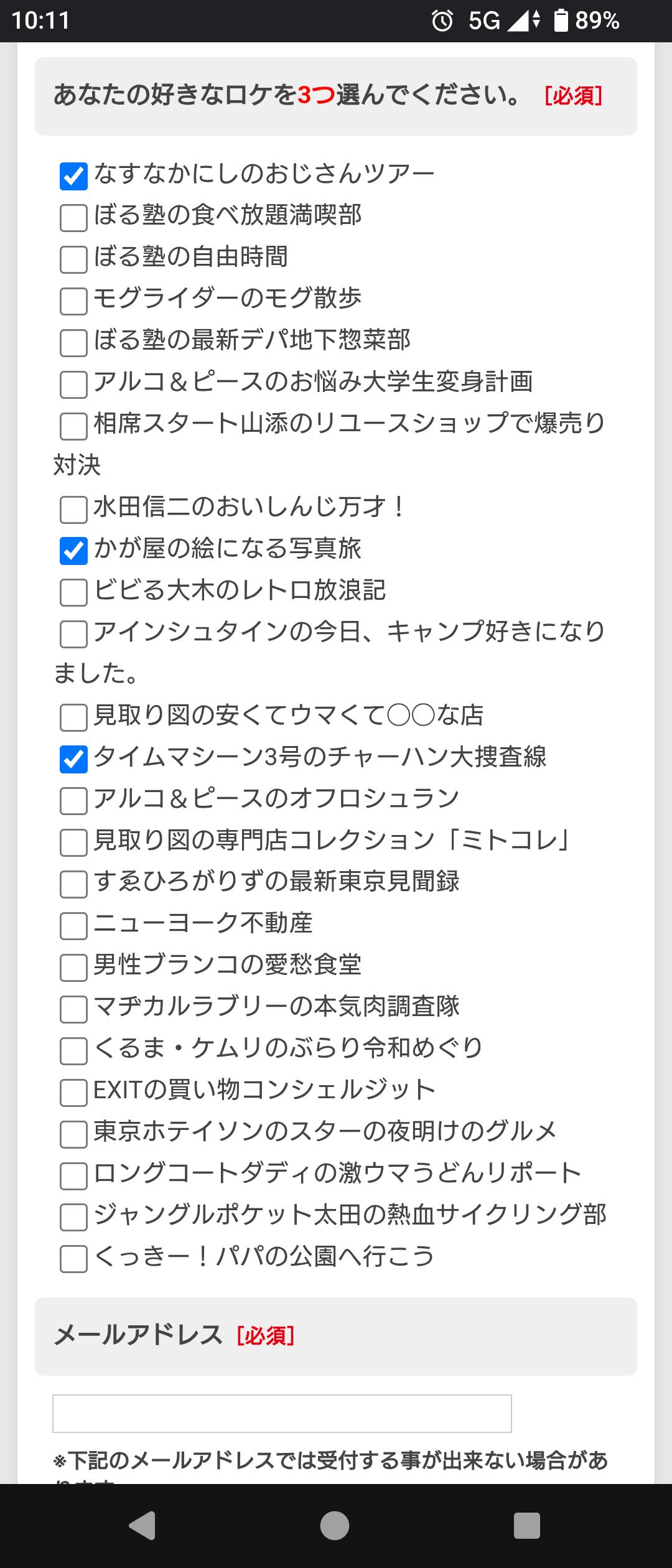Select 男性ブランコの愛愁食堂 checkbox
672x1568 pixels.
coord(73,968)
